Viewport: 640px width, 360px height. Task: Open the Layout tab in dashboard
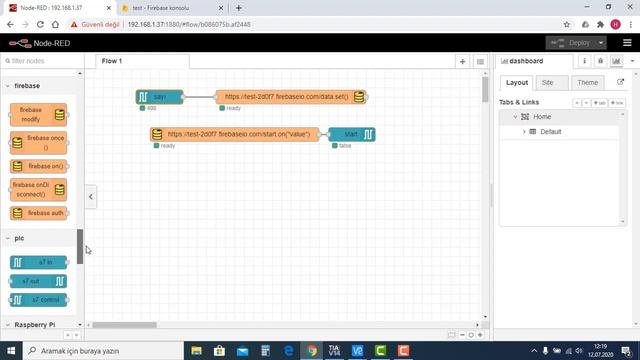517,82
